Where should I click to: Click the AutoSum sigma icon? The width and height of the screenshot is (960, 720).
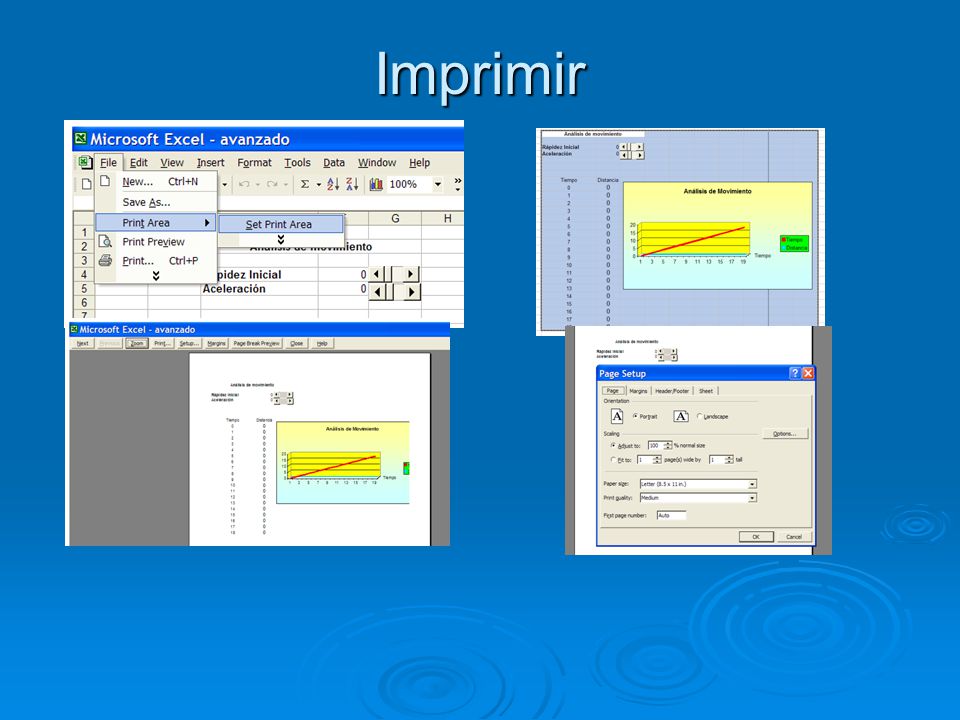point(304,184)
